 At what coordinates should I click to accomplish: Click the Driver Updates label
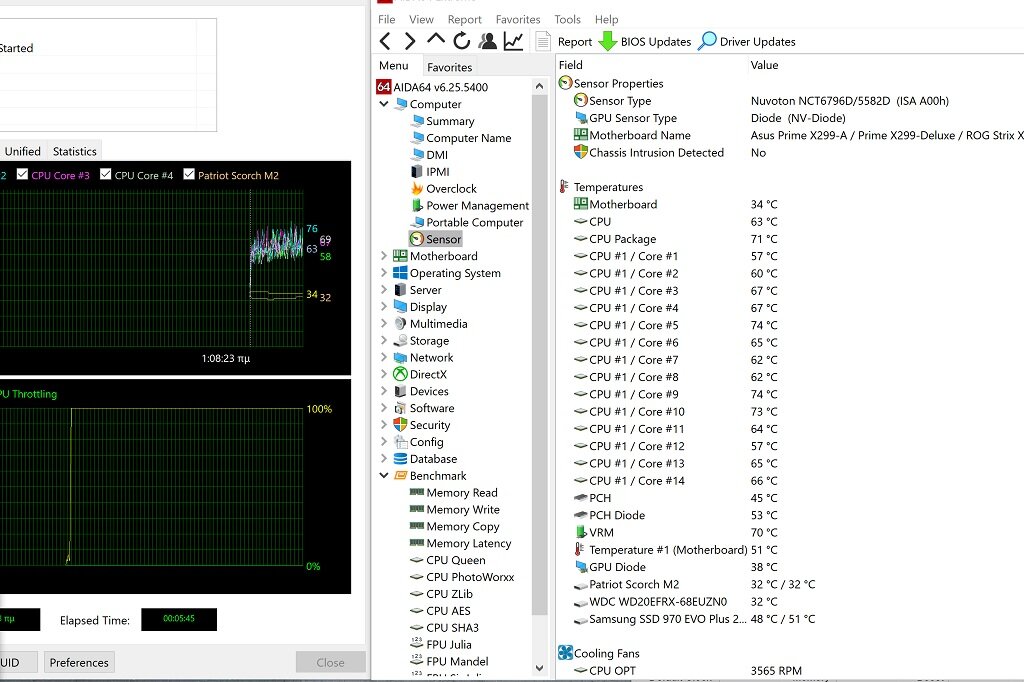click(758, 42)
